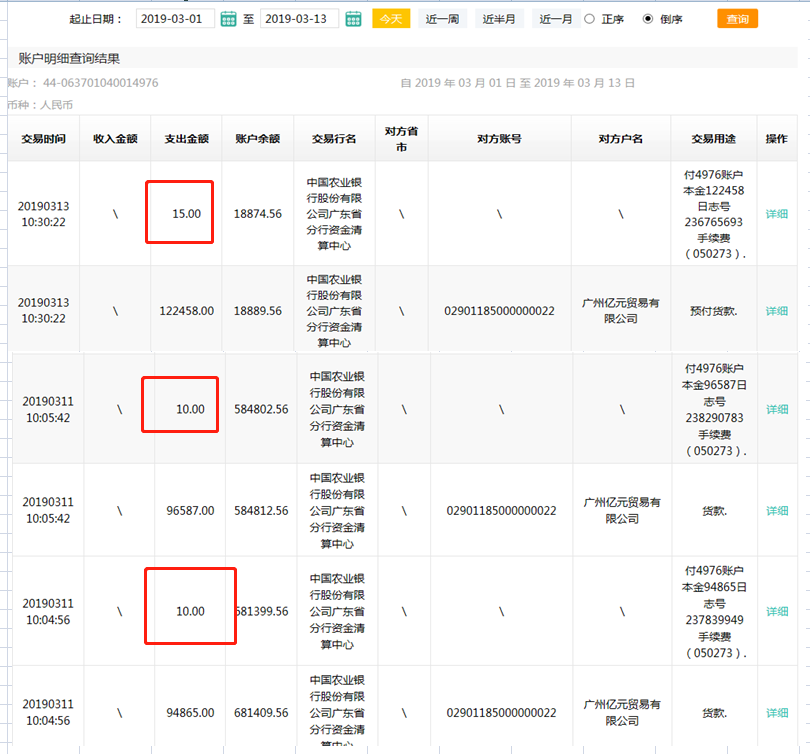Select the 倒序 descending radio button

pos(647,19)
